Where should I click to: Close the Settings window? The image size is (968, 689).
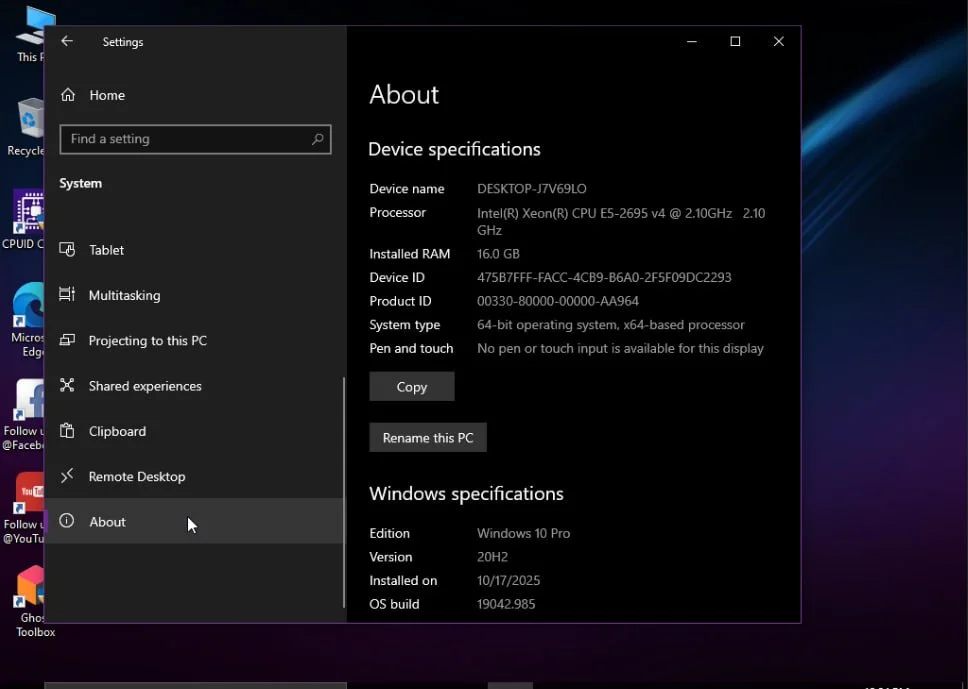[x=778, y=41]
